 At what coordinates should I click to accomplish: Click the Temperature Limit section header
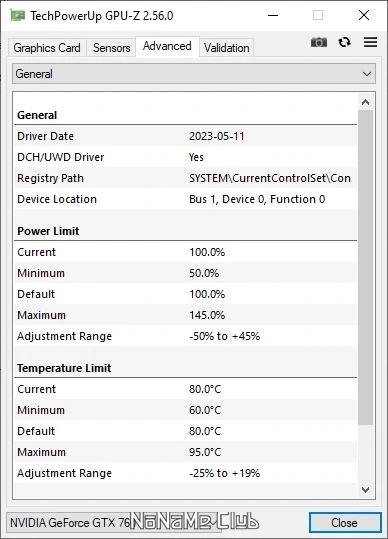(x=64, y=368)
